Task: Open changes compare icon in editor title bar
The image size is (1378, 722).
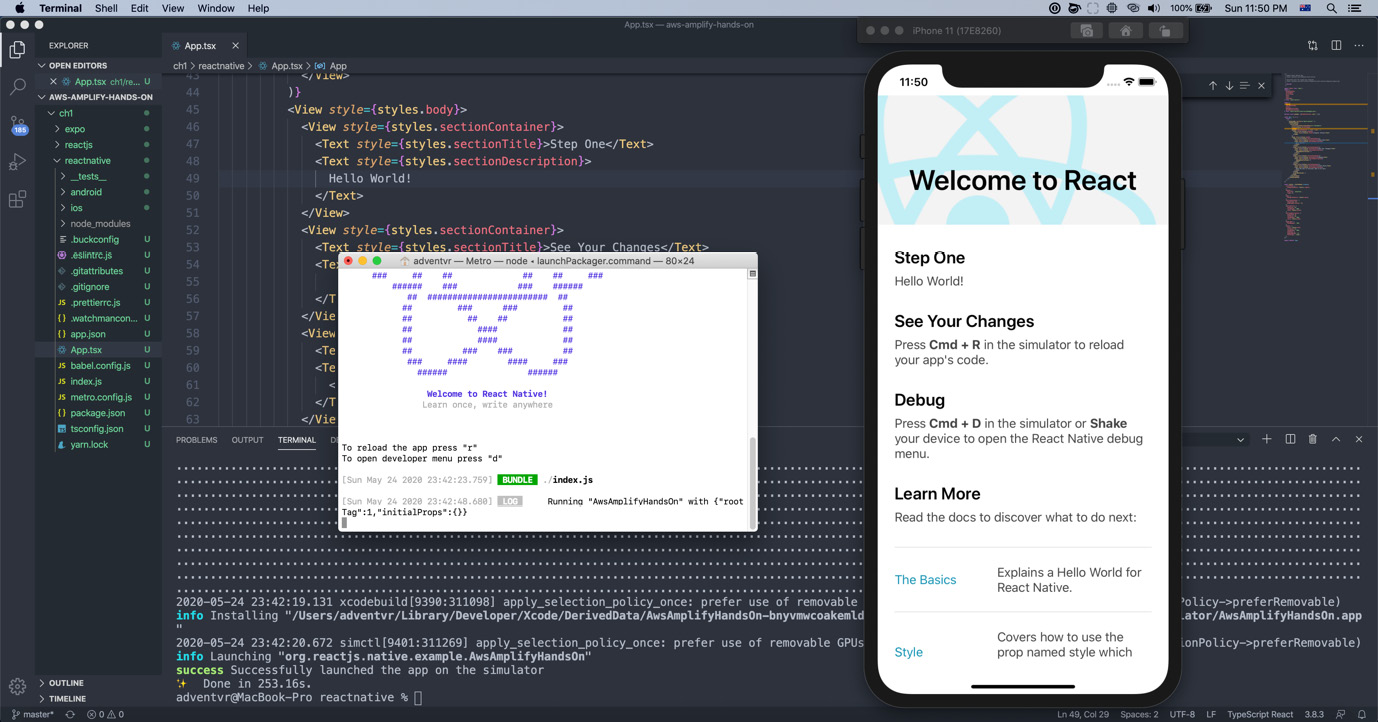Action: click(x=1312, y=46)
